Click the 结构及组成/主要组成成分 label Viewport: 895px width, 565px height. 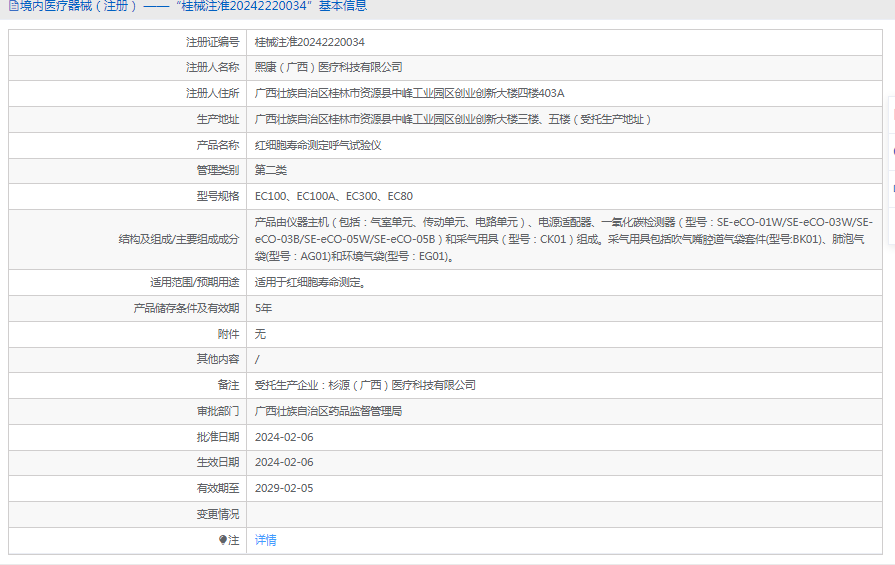point(179,239)
